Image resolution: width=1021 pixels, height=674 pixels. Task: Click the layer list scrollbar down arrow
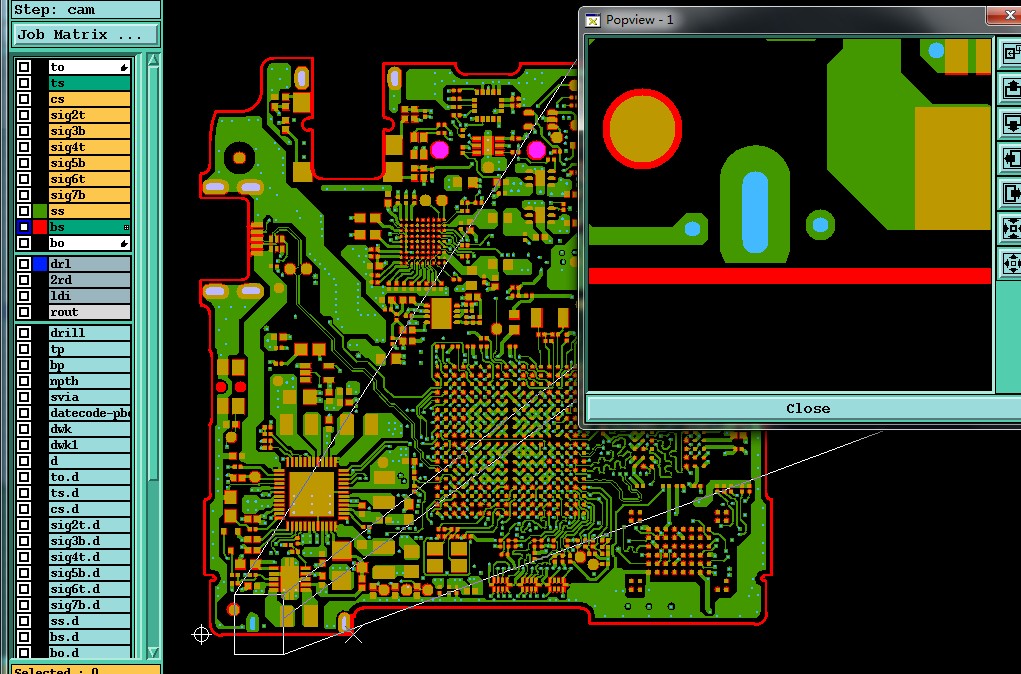click(x=153, y=653)
